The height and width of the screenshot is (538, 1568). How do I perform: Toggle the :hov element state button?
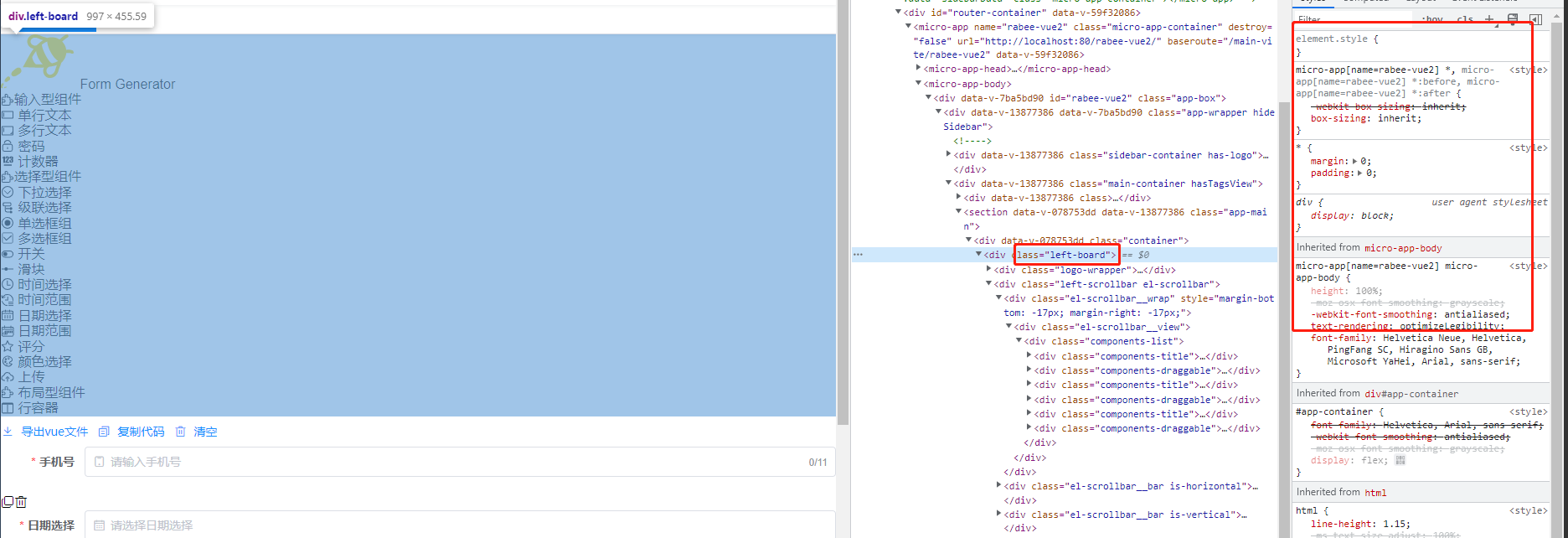[1432, 19]
